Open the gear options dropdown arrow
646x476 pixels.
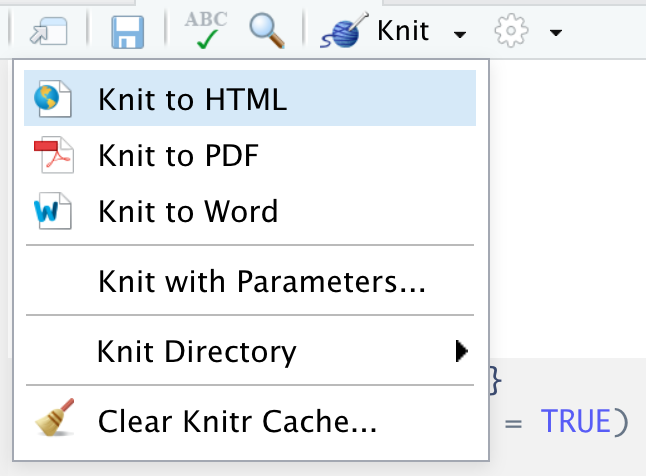[x=556, y=33]
